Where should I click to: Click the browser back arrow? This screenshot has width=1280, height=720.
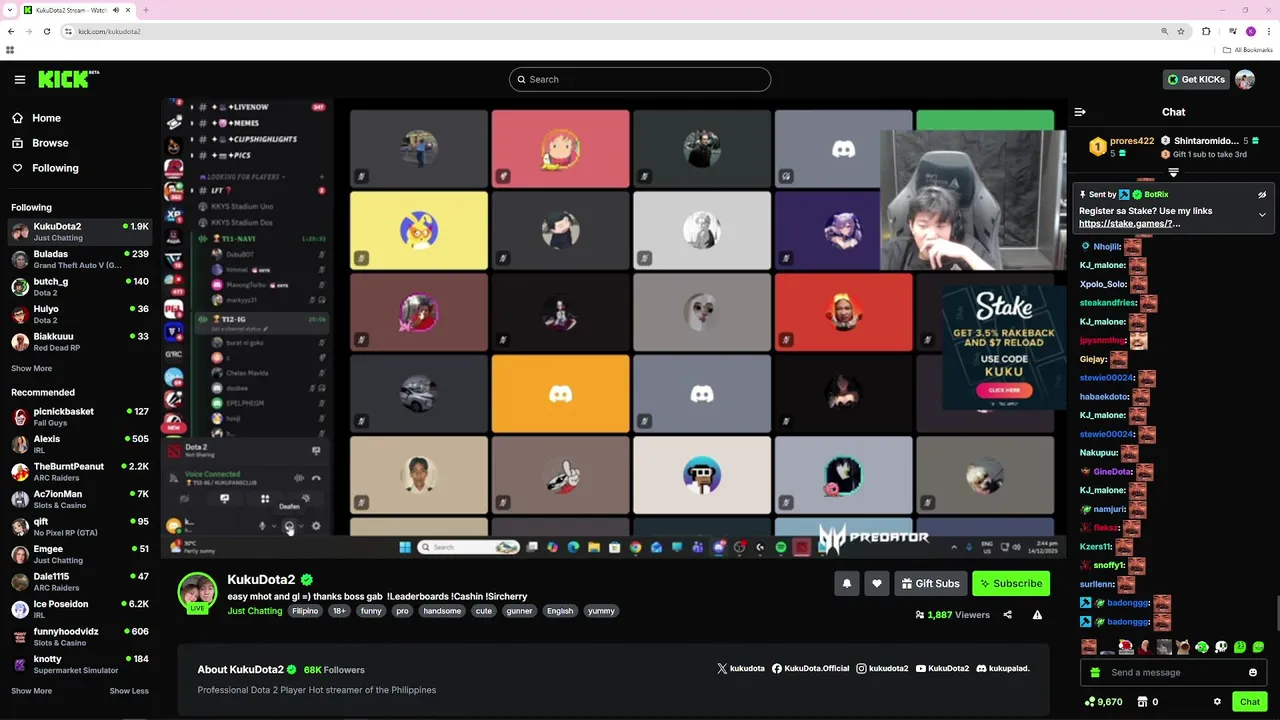[x=11, y=31]
